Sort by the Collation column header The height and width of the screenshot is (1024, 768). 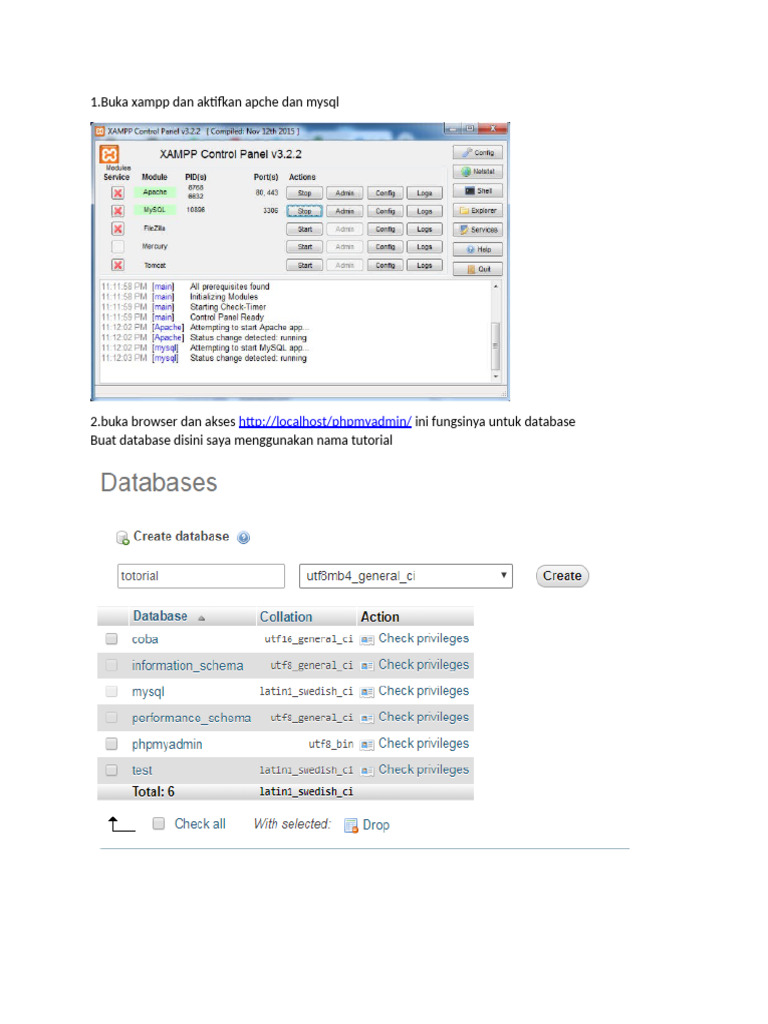tap(286, 617)
